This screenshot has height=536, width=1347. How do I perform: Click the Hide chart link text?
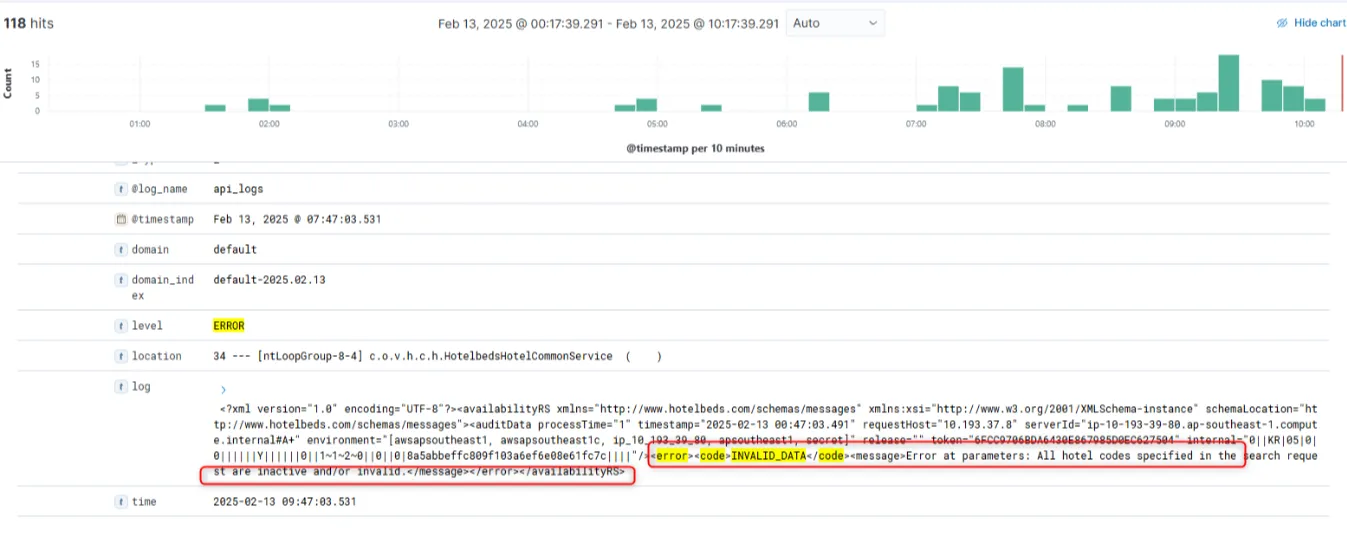[1320, 23]
